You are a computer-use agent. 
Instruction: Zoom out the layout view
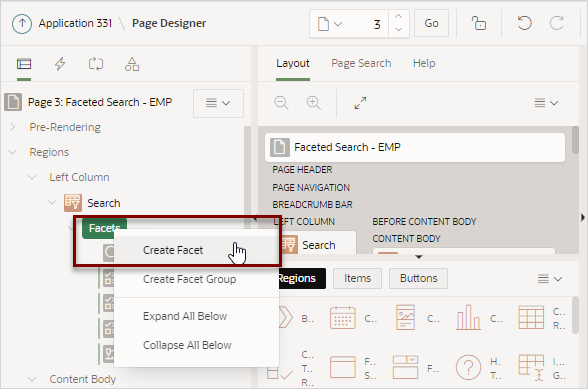(x=281, y=103)
